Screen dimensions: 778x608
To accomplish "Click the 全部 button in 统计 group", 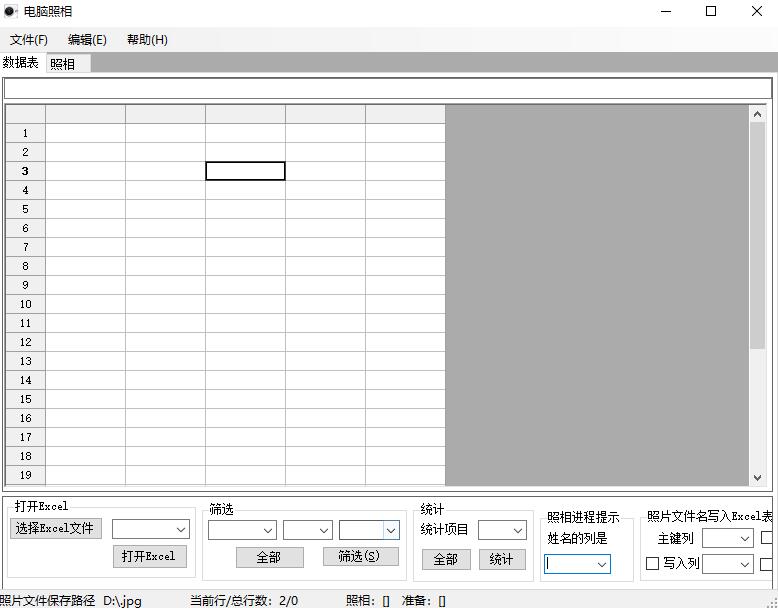I will coord(446,559).
